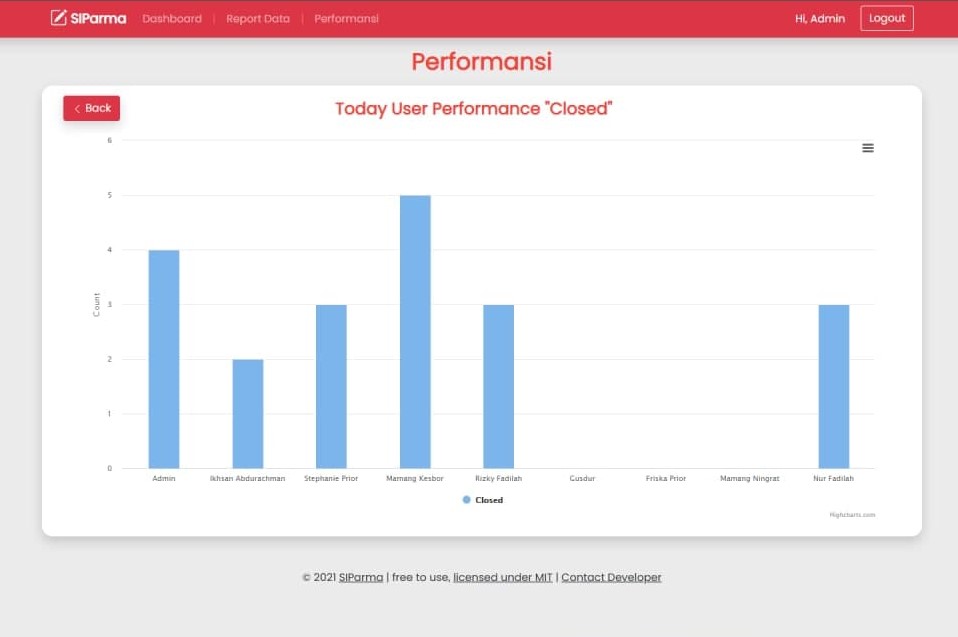Click the Contact Developer link
The height and width of the screenshot is (637, 958).
point(611,577)
